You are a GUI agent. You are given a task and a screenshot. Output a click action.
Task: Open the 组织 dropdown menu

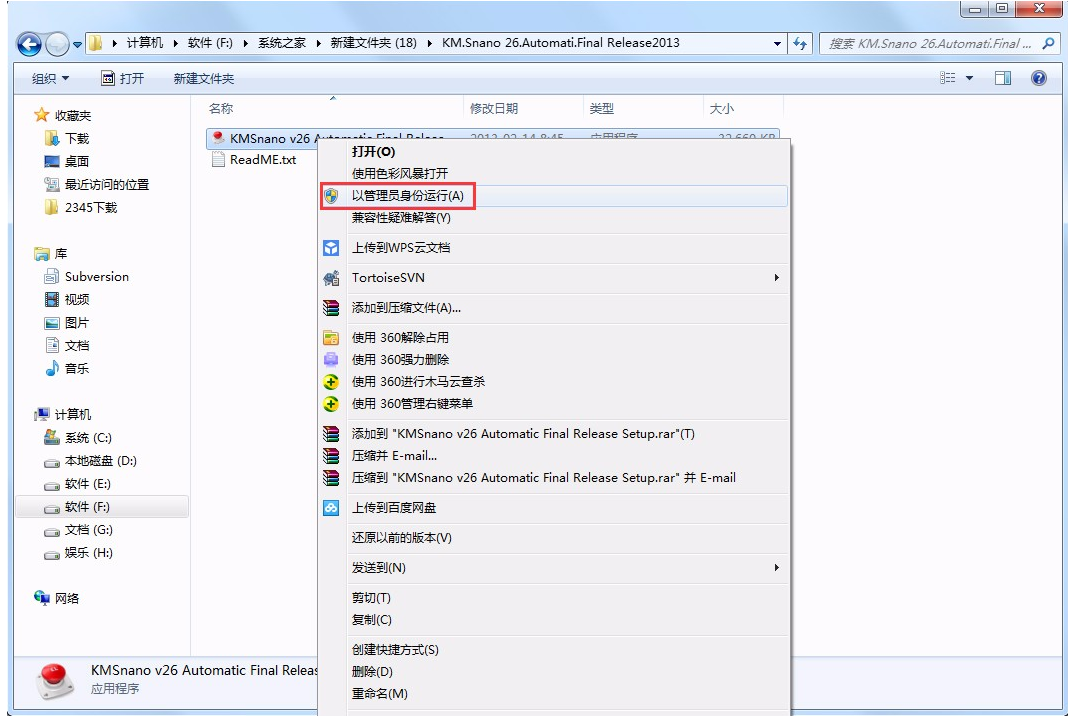(50, 78)
